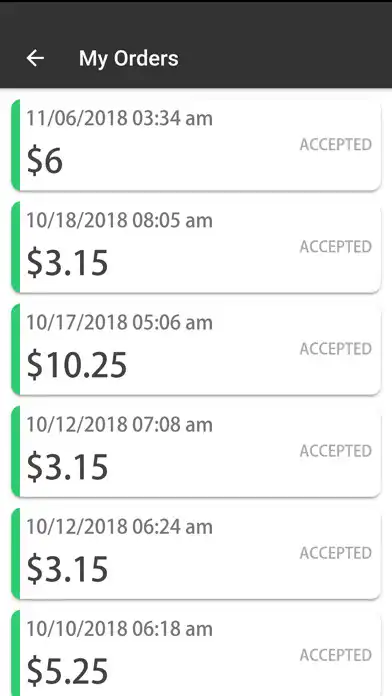Viewport: 392px width, 696px height.
Task: Click the green stripe on the $10.25 order
Action: pyautogui.click(x=16, y=349)
